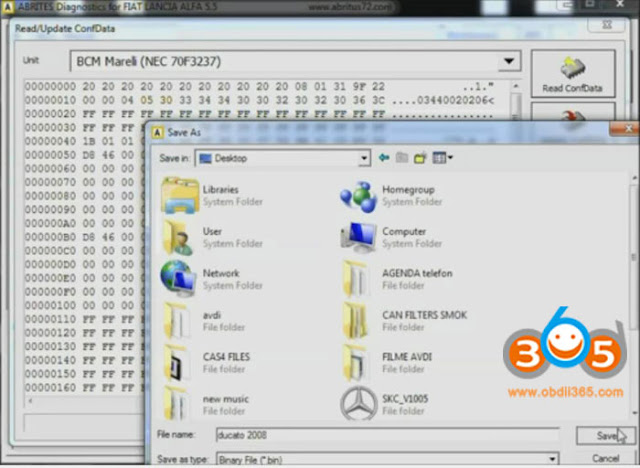Click the up one level folder icon
Viewport: 640px width, 468px height.
402,157
